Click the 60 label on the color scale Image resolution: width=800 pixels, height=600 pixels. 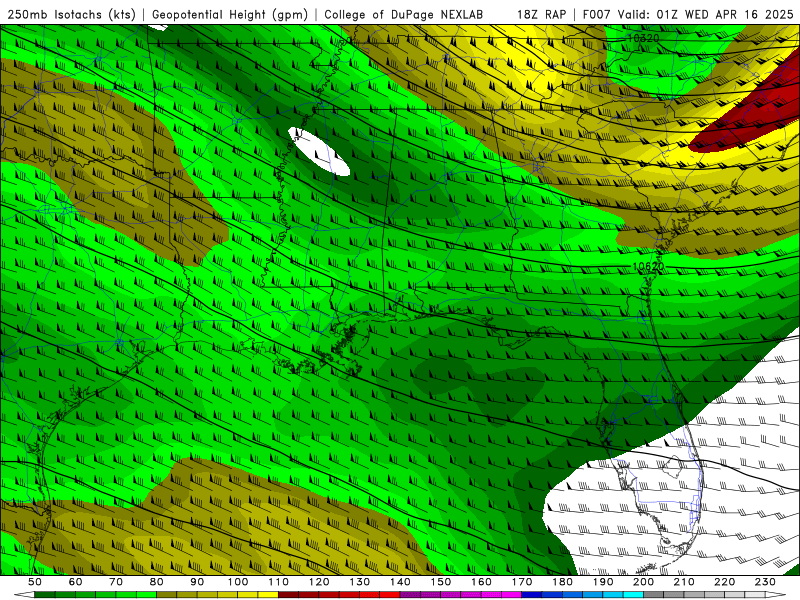pos(76,582)
